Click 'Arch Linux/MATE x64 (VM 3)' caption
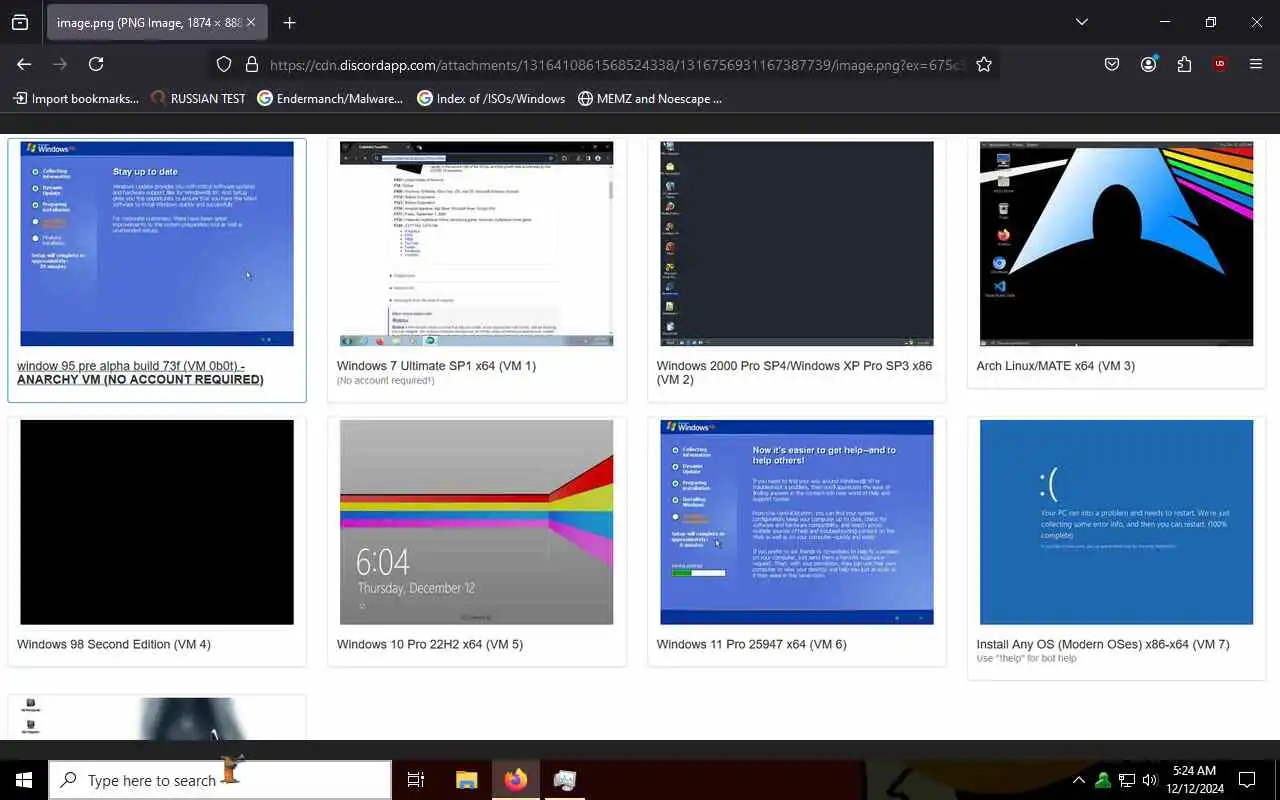 (1055, 366)
